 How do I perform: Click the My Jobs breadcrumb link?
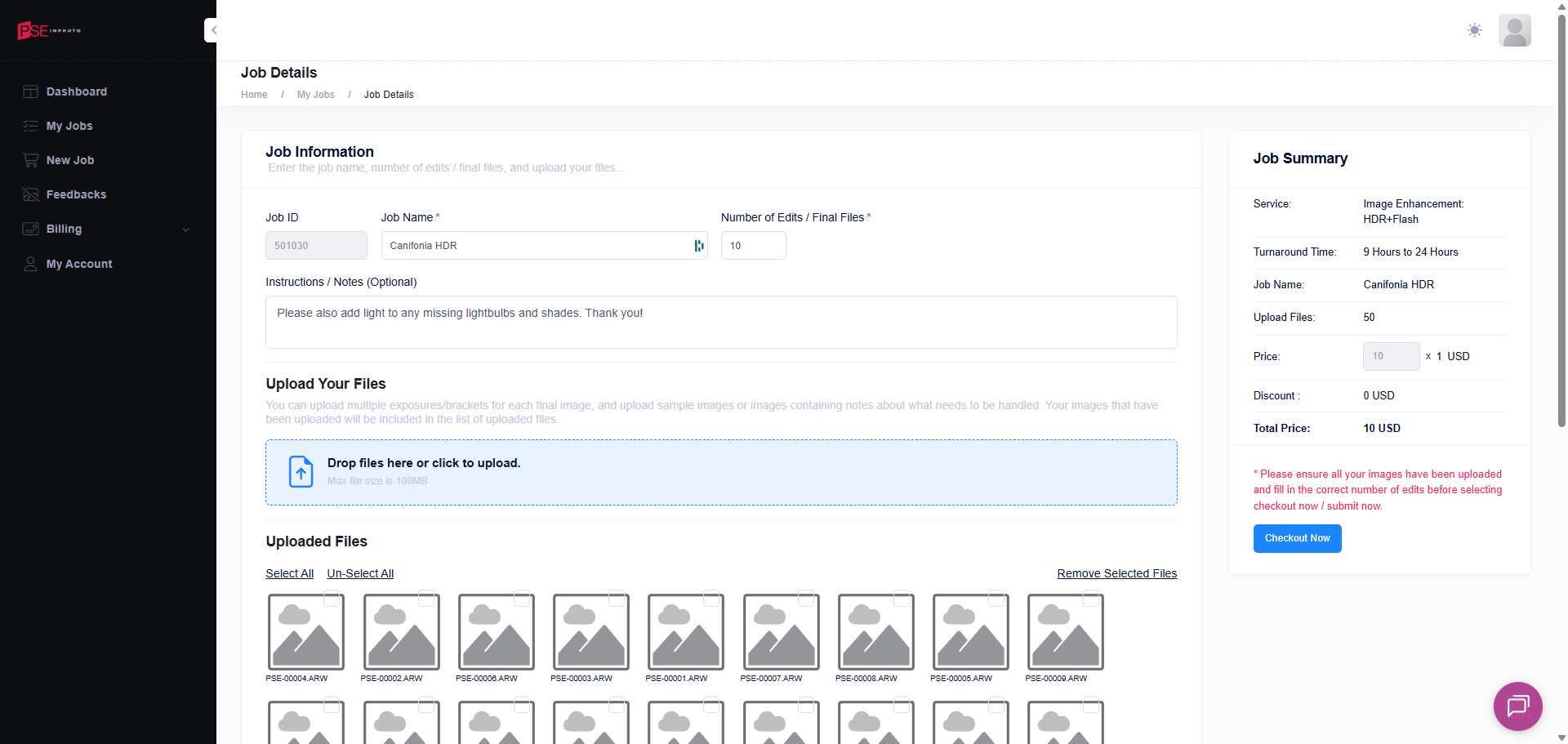(x=315, y=95)
